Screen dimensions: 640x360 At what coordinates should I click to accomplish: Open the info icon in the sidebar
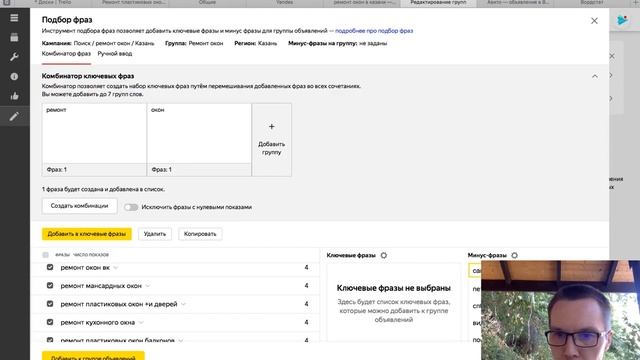tap(14, 76)
